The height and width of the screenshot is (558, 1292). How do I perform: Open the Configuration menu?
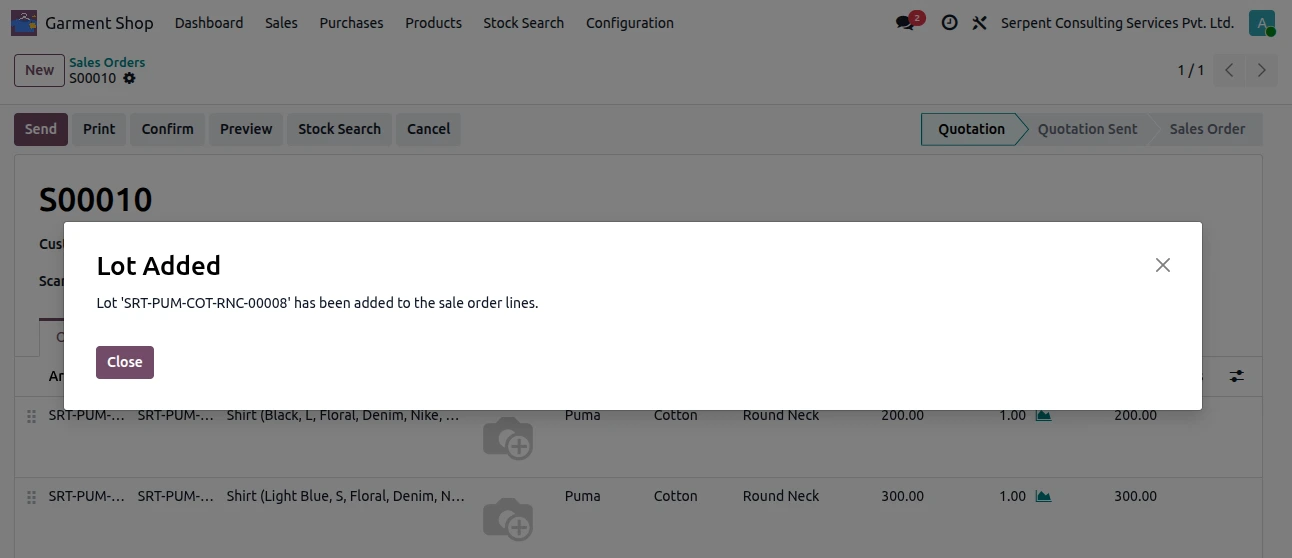coord(630,22)
